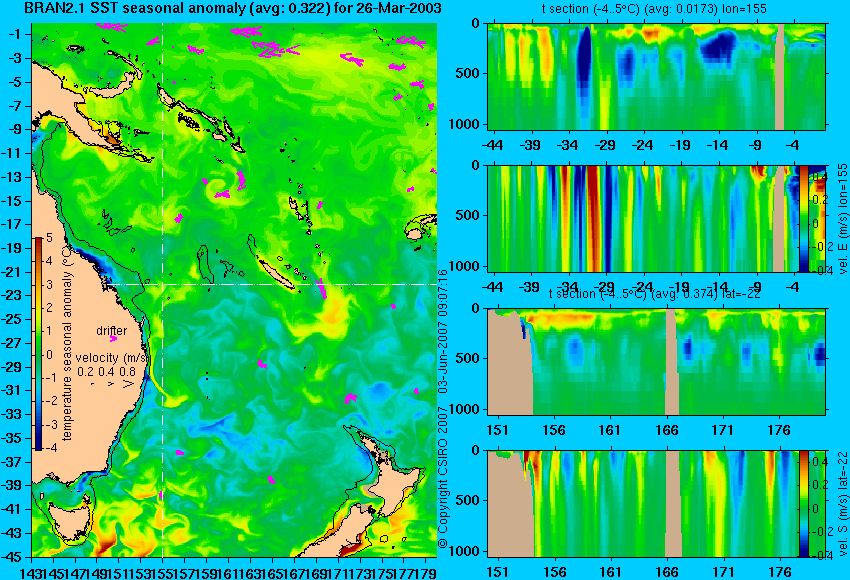Click the velocity arrow symbols in the legend
This screenshot has width=850, height=580.
point(112,384)
